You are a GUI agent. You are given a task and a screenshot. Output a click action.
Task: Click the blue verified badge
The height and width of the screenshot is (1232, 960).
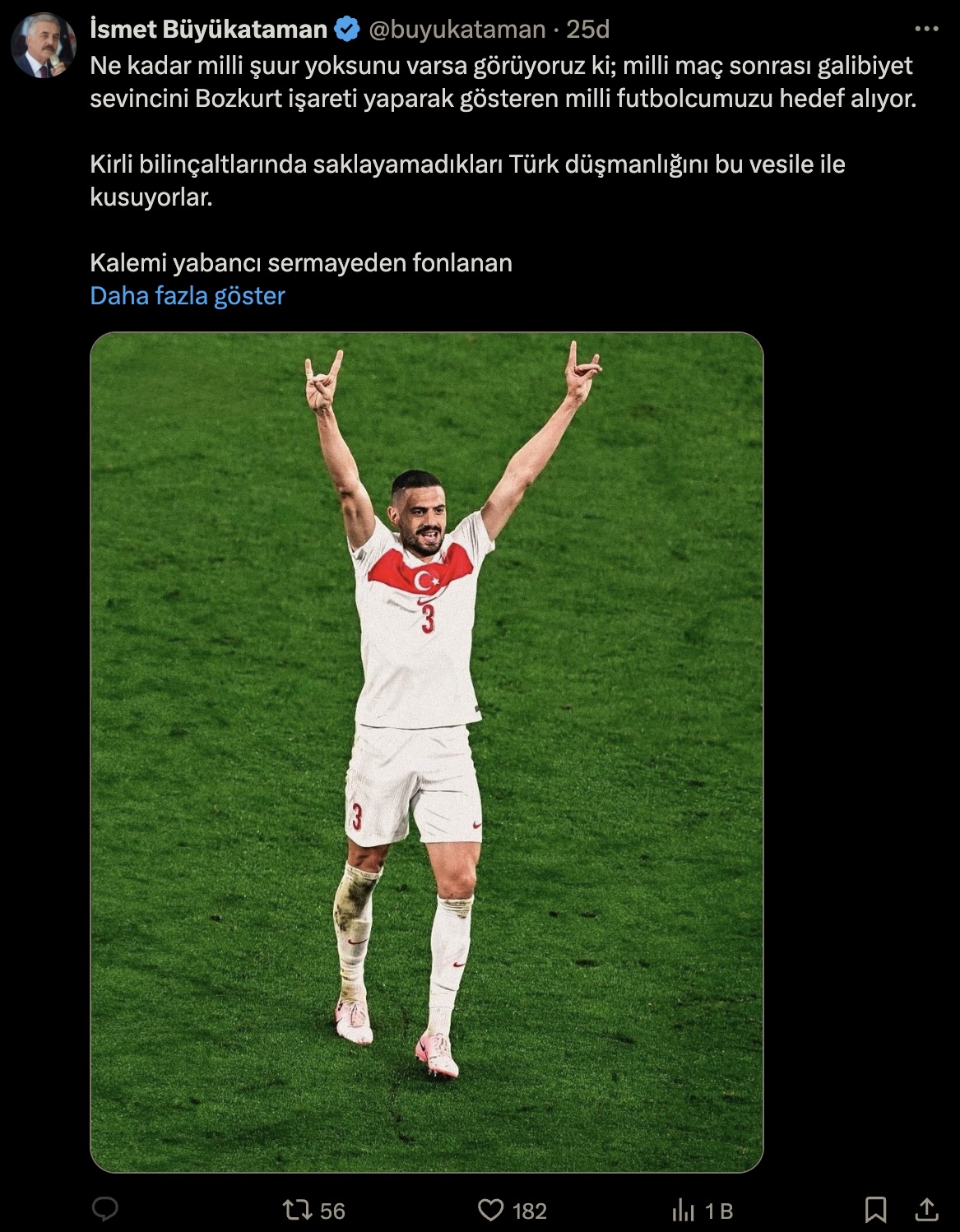[x=347, y=30]
